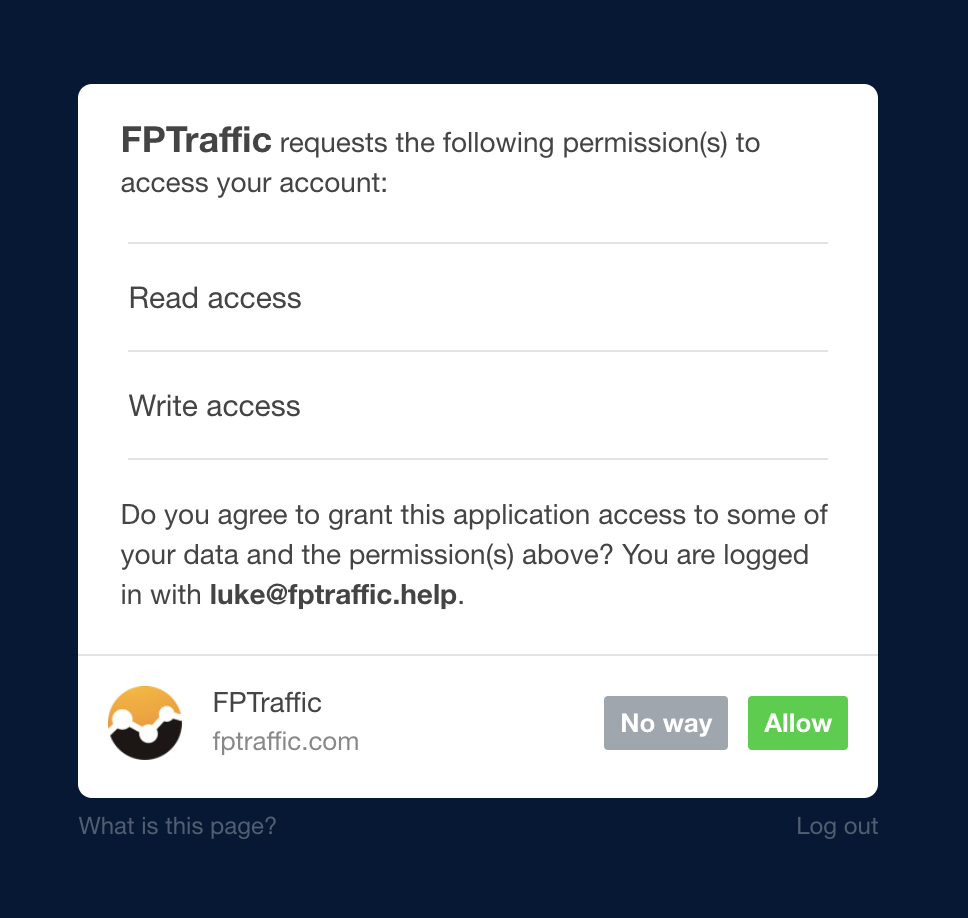968x918 pixels.
Task: Click the fptraffic.com domain text
Action: pyautogui.click(x=285, y=741)
